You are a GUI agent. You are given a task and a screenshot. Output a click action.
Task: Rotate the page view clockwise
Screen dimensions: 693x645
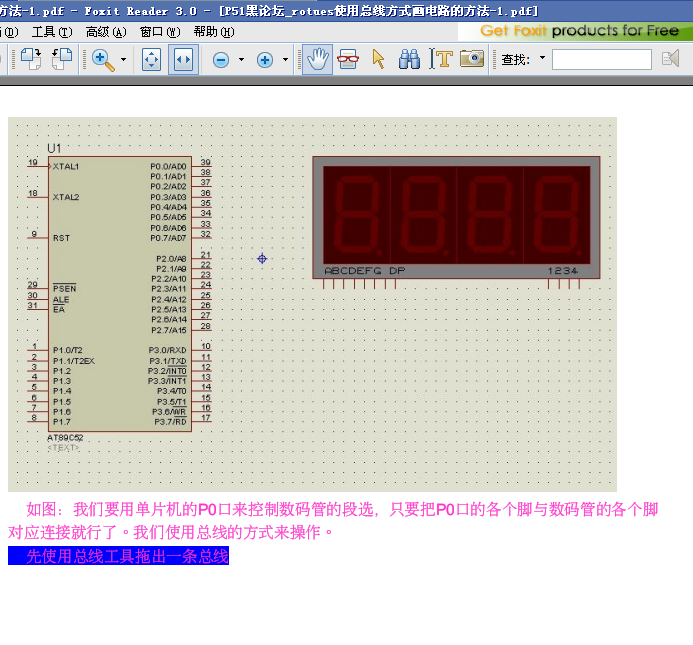[30, 59]
